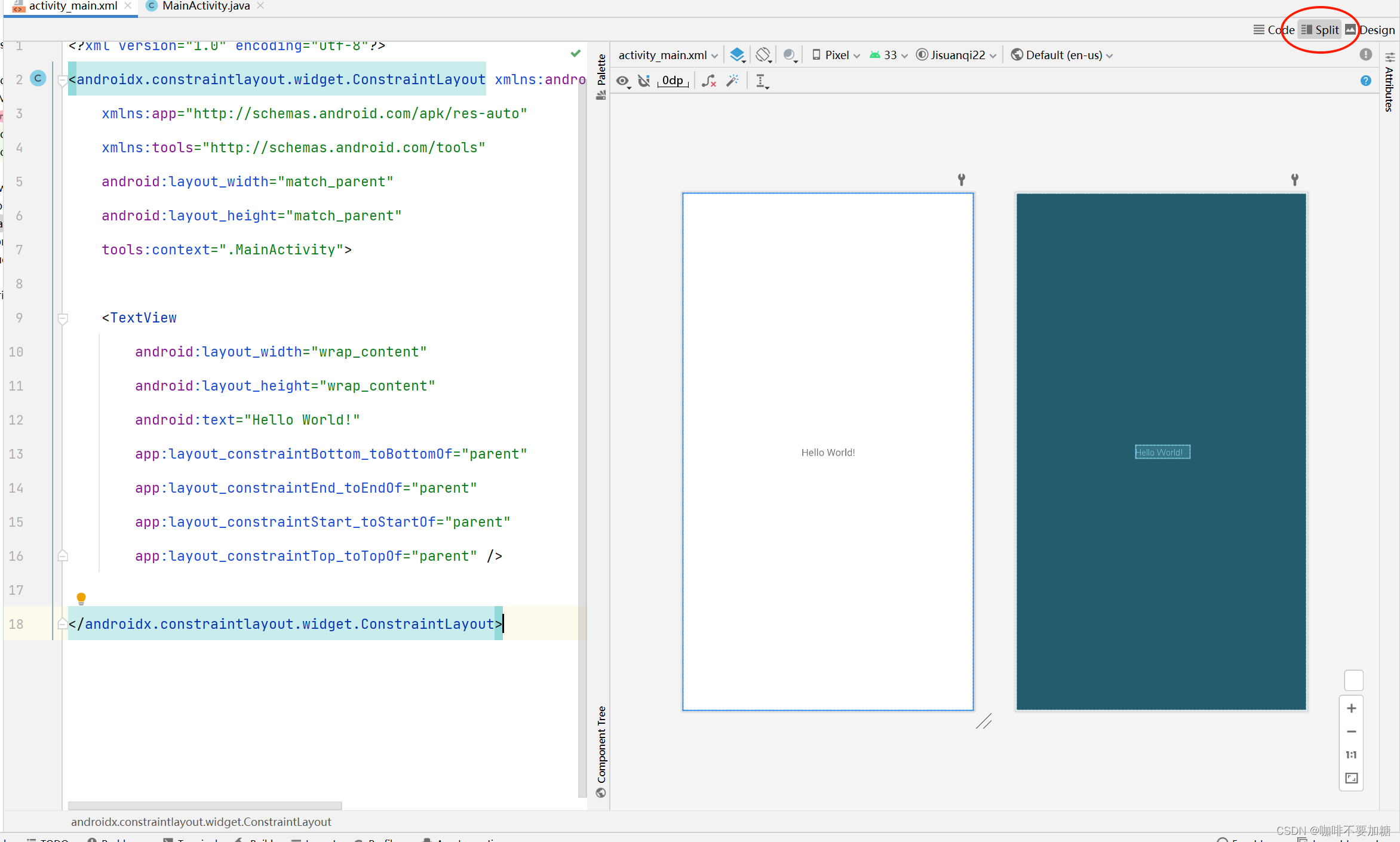Image resolution: width=1400 pixels, height=842 pixels.
Task: Open the blue design help icon
Action: pyautogui.click(x=1365, y=81)
